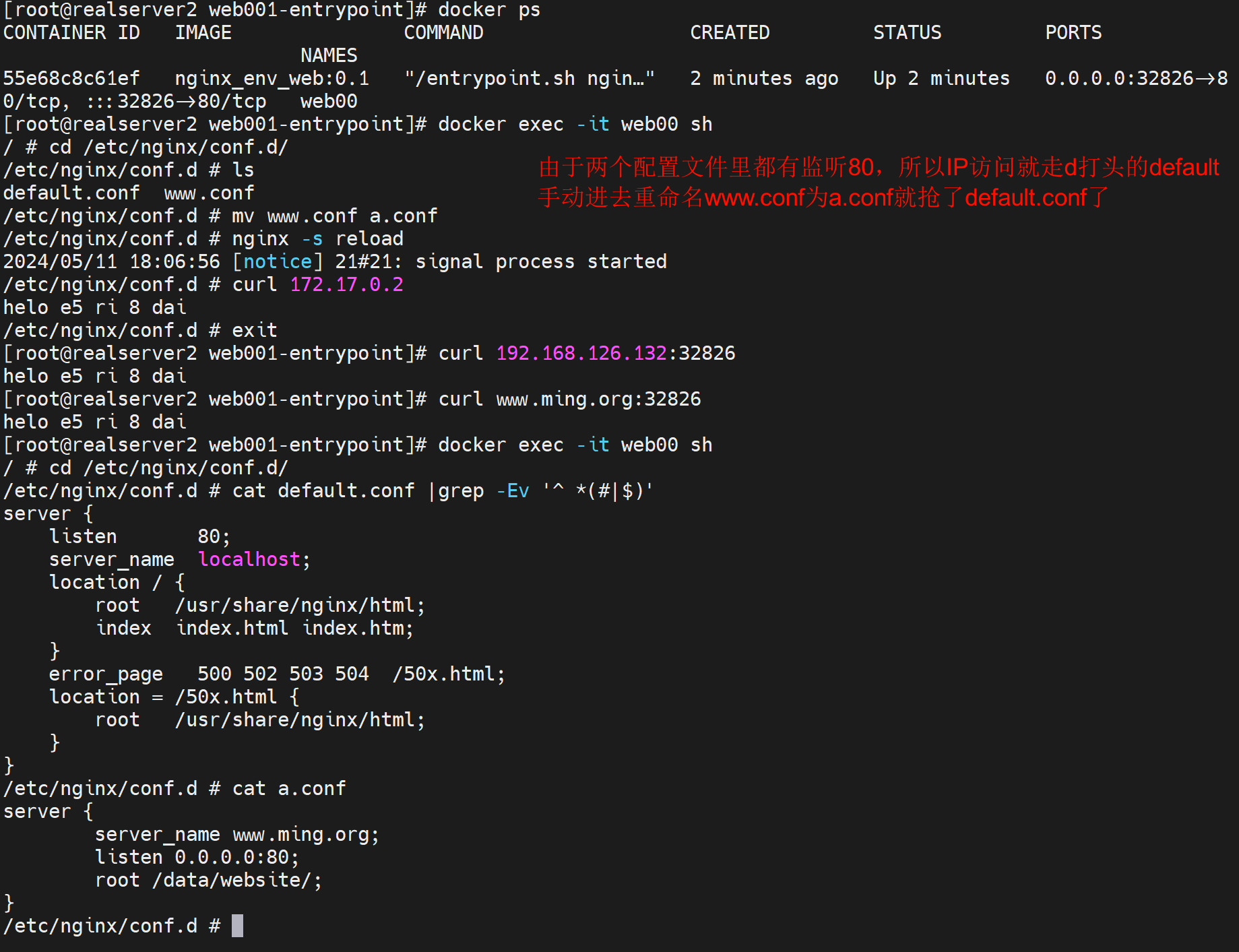The width and height of the screenshot is (1239, 952).
Task: Click the terminal cursor block
Action: pos(237,925)
